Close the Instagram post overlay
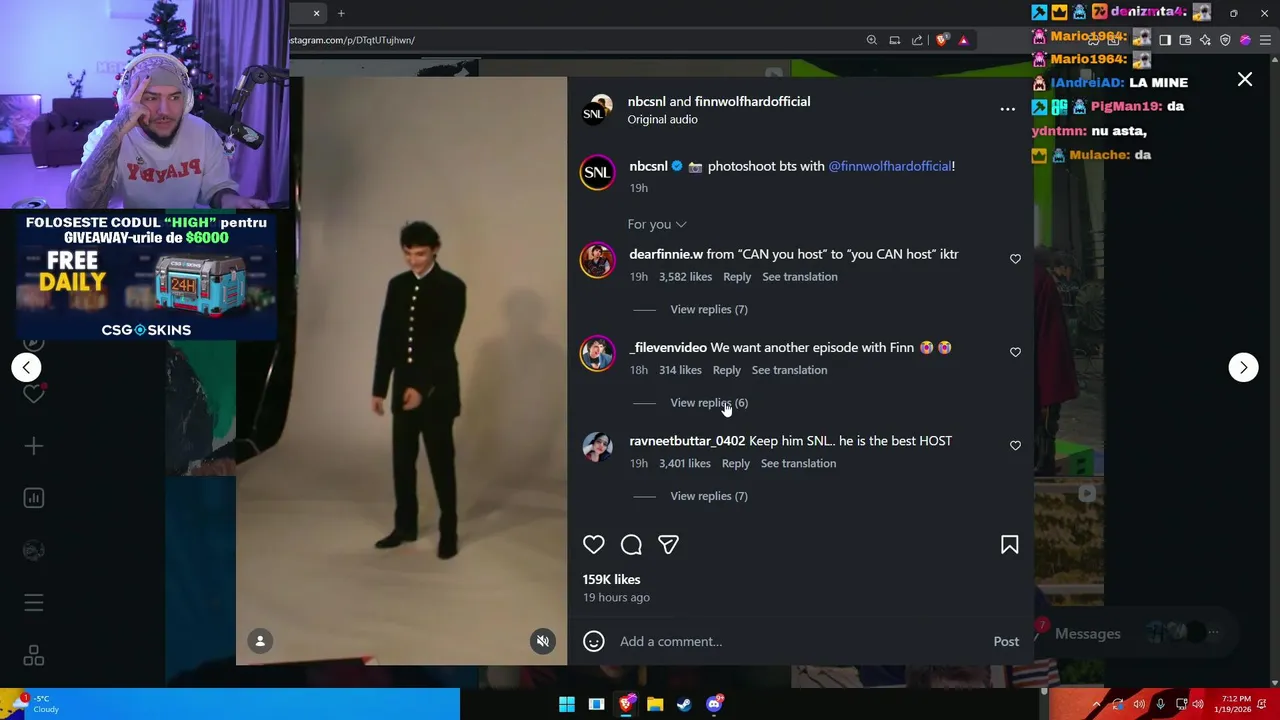The image size is (1280, 720). [1245, 79]
